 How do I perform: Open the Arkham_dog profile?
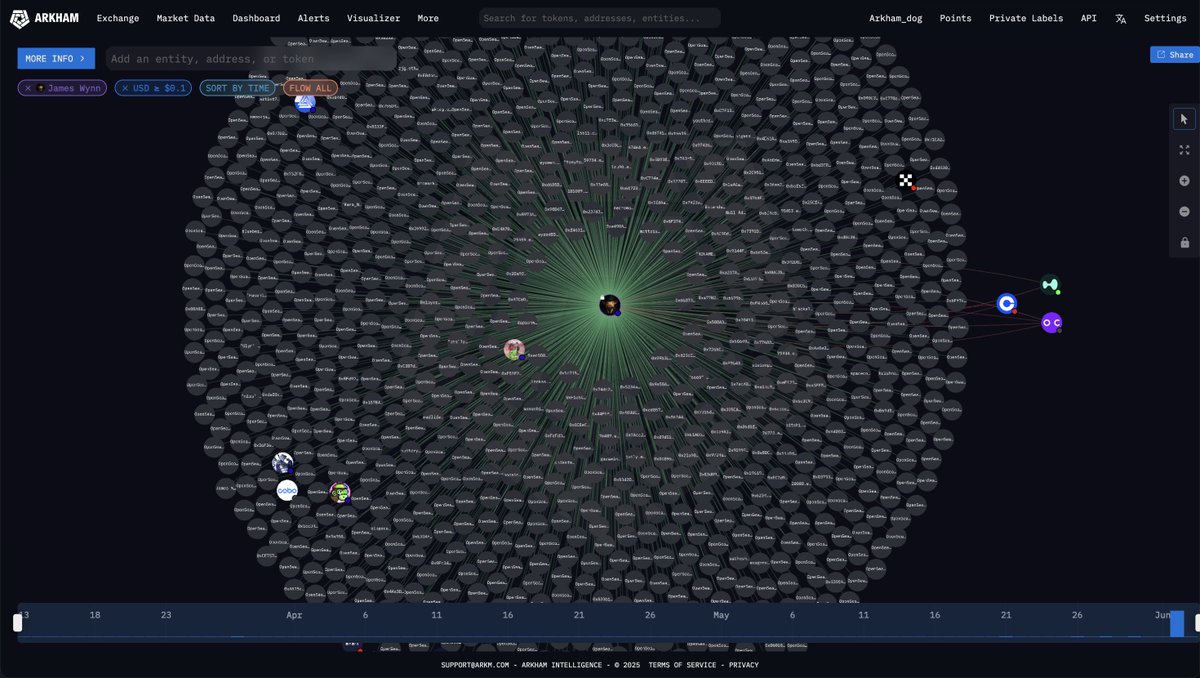pyautogui.click(x=895, y=18)
